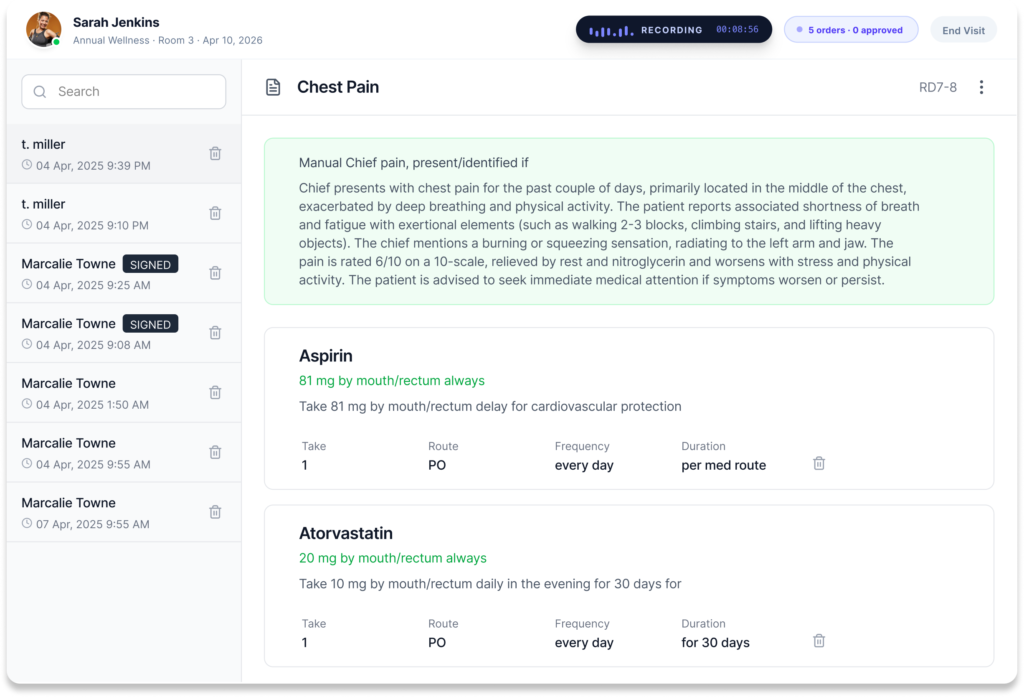Click SIGNED badge on the 9:25 AM note
1024x697 pixels.
point(150,265)
